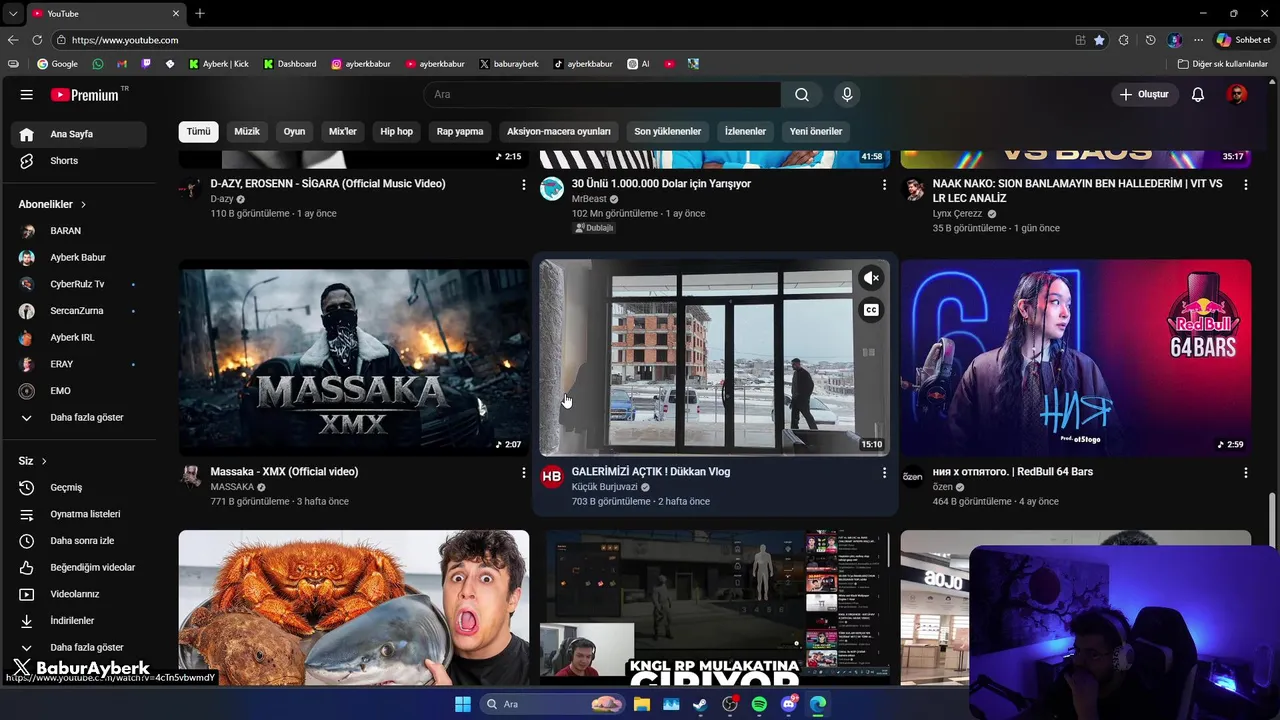Open options menu for GALERİMİZİ AÇTIK video

click(x=884, y=473)
